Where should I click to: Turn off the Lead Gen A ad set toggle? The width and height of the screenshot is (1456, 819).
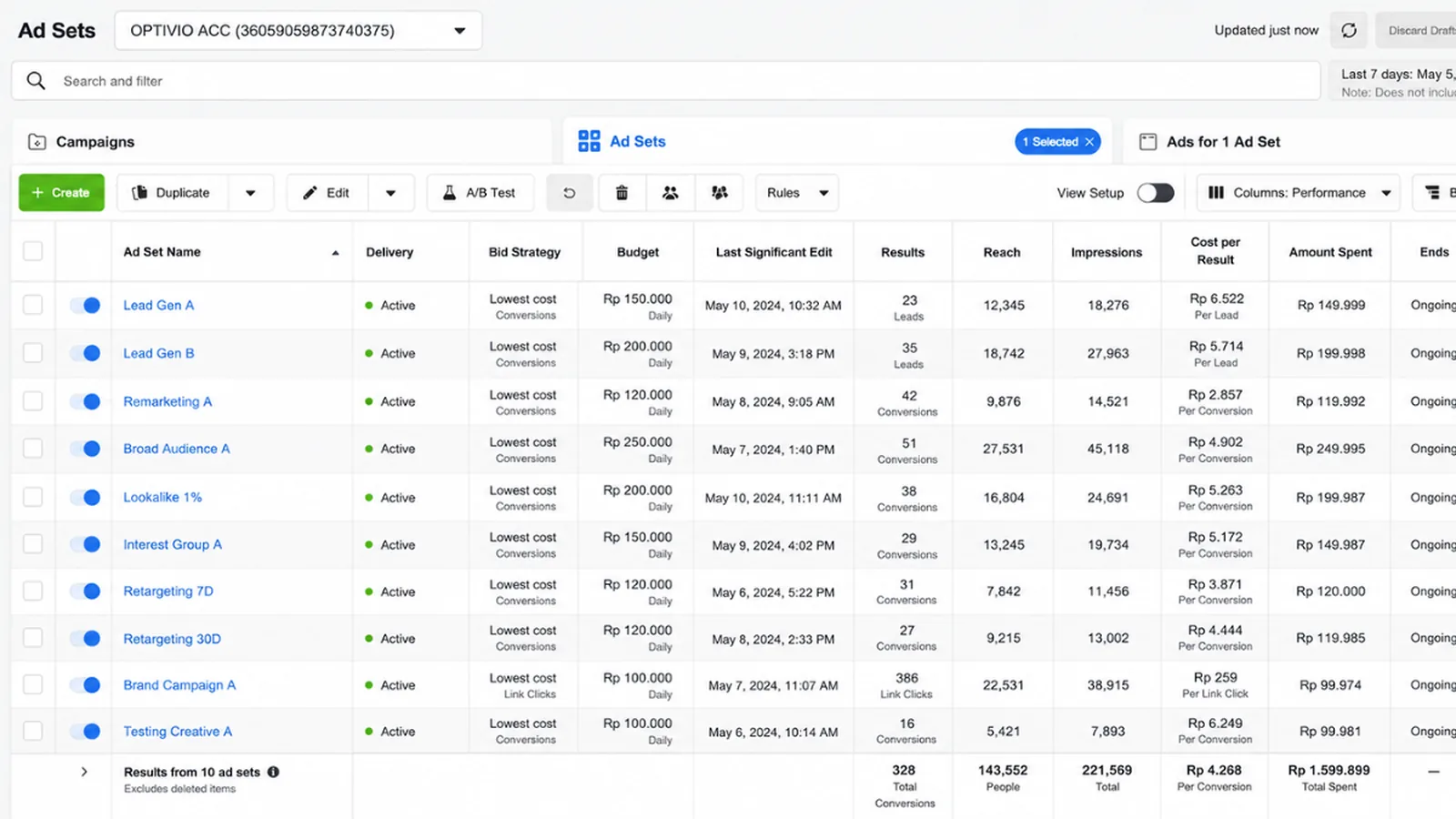[86, 306]
